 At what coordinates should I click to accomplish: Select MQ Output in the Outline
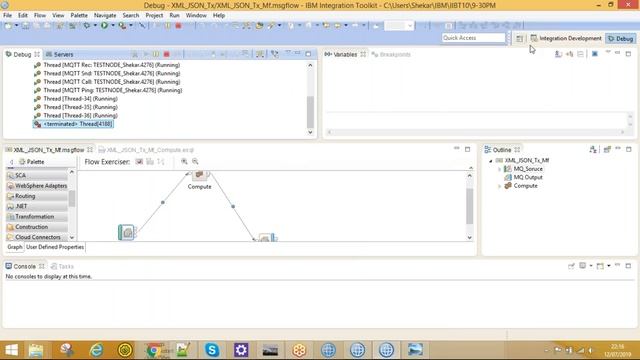click(524, 177)
